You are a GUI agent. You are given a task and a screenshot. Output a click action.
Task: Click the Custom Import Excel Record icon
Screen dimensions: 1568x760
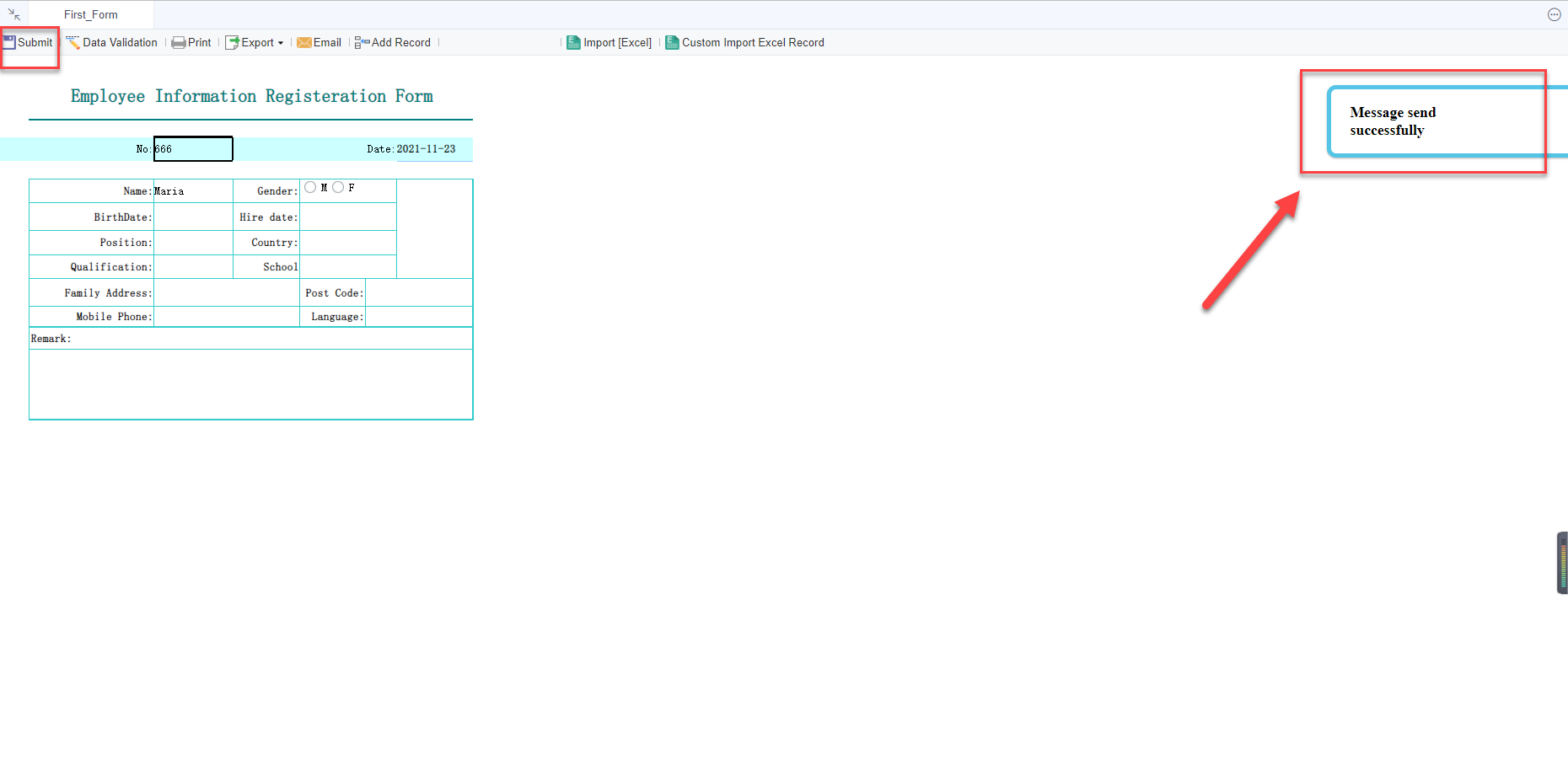click(672, 42)
